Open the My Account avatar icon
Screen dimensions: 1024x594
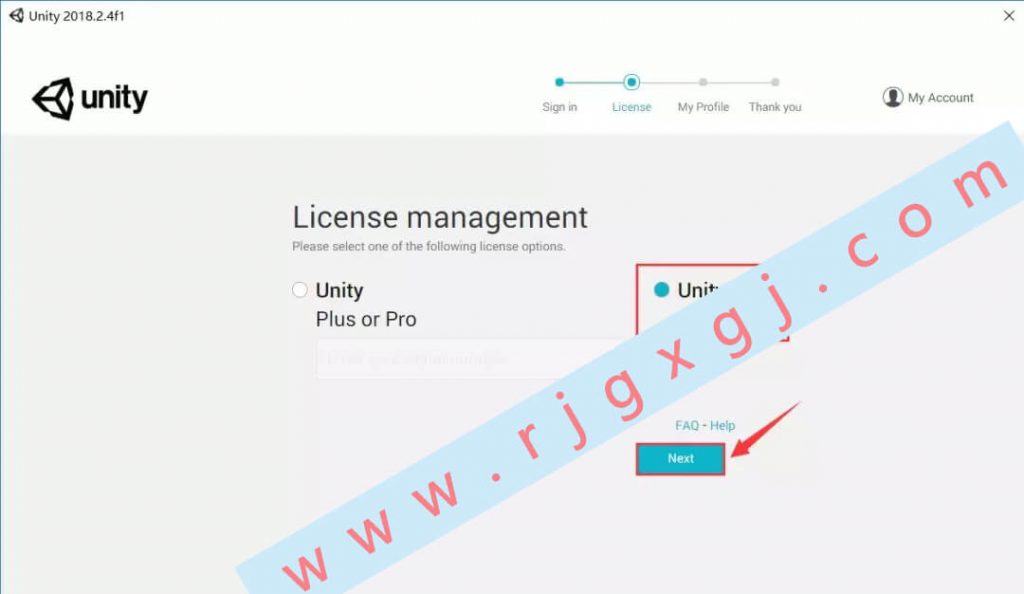[x=892, y=97]
